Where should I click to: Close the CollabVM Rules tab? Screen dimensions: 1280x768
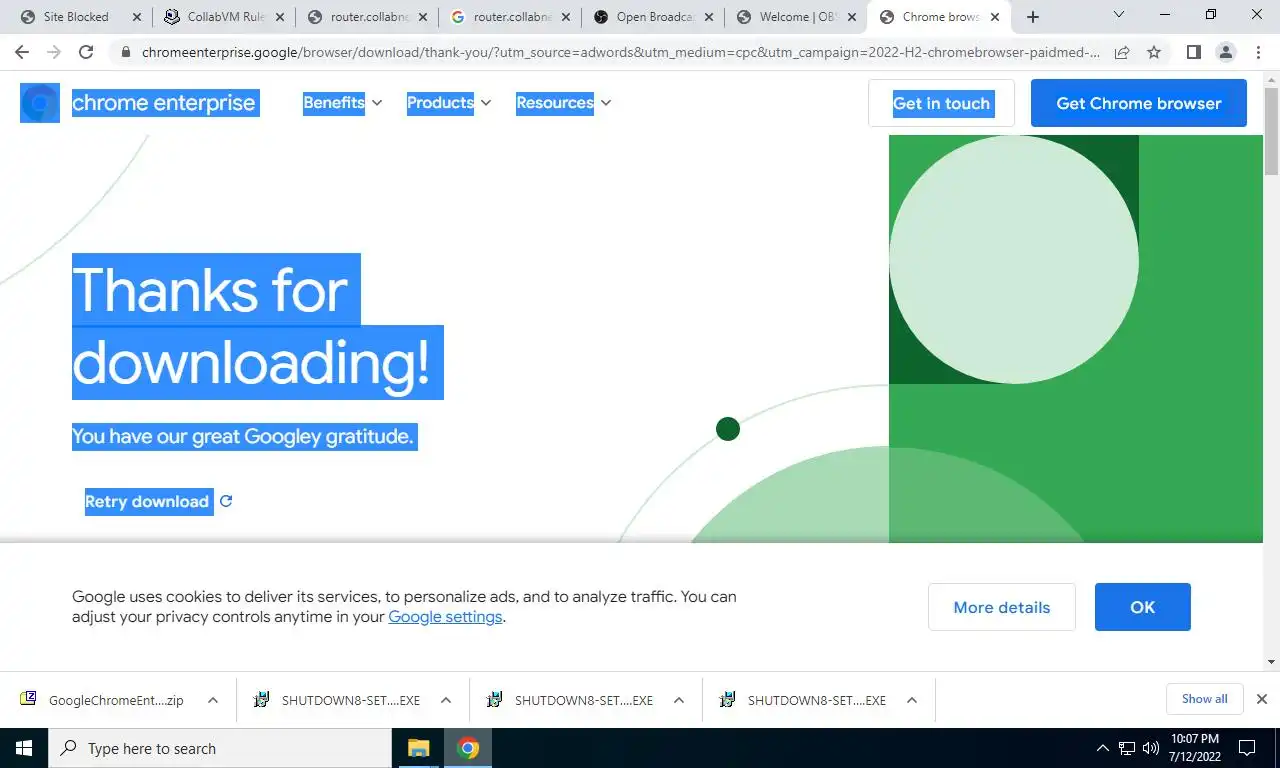tap(280, 17)
